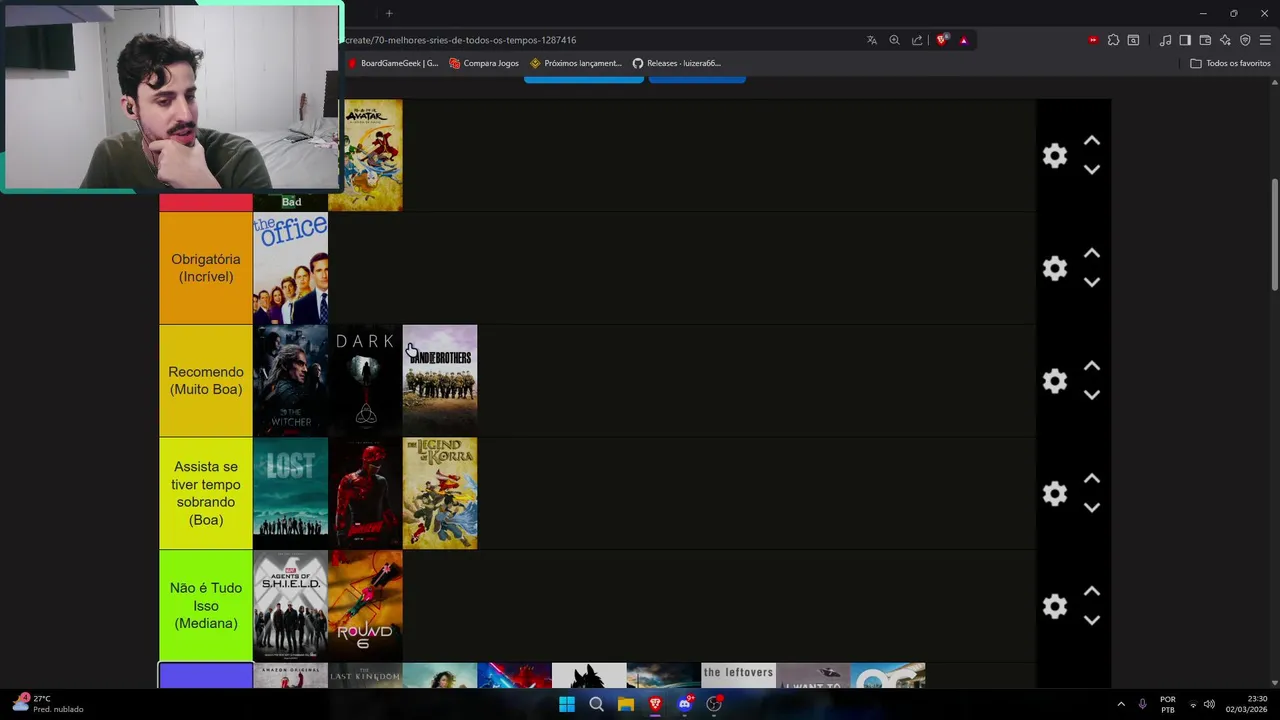Click the zoom magnifier icon in address bar
The width and height of the screenshot is (1280, 720).
click(894, 40)
